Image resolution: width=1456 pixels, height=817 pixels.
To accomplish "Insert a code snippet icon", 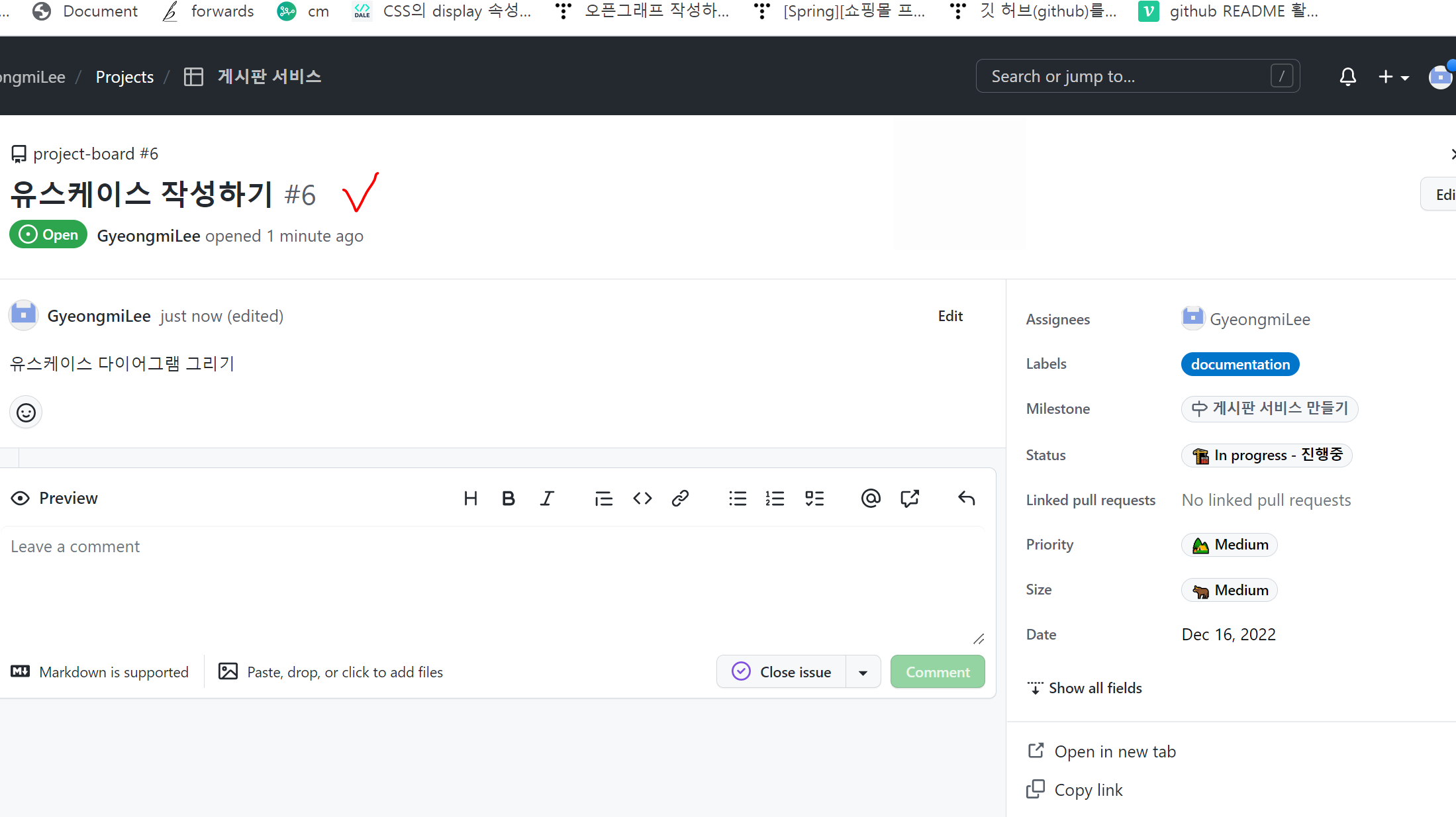I will pyautogui.click(x=642, y=499).
